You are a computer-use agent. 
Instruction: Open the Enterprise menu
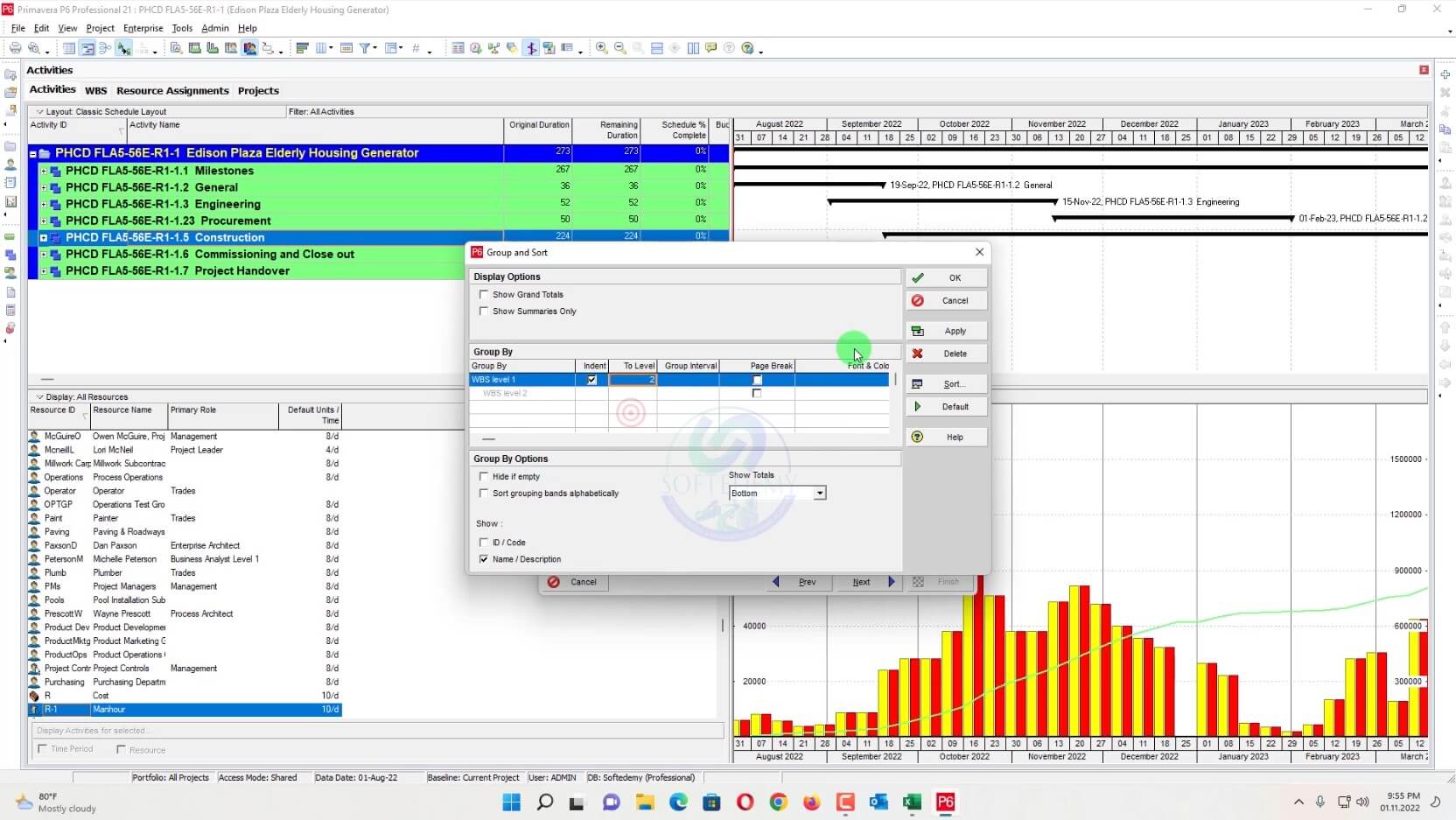[143, 28]
